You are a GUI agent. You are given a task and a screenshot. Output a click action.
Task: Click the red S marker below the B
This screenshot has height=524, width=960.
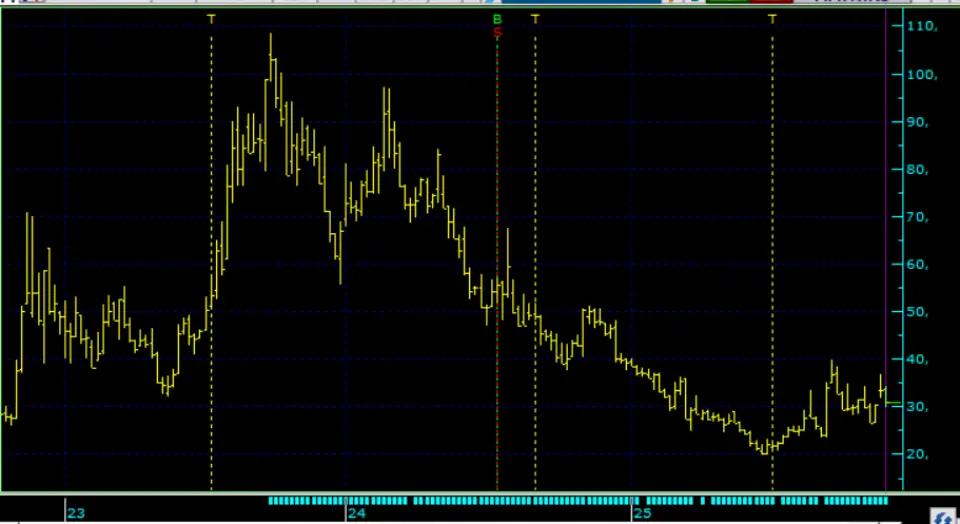497,32
